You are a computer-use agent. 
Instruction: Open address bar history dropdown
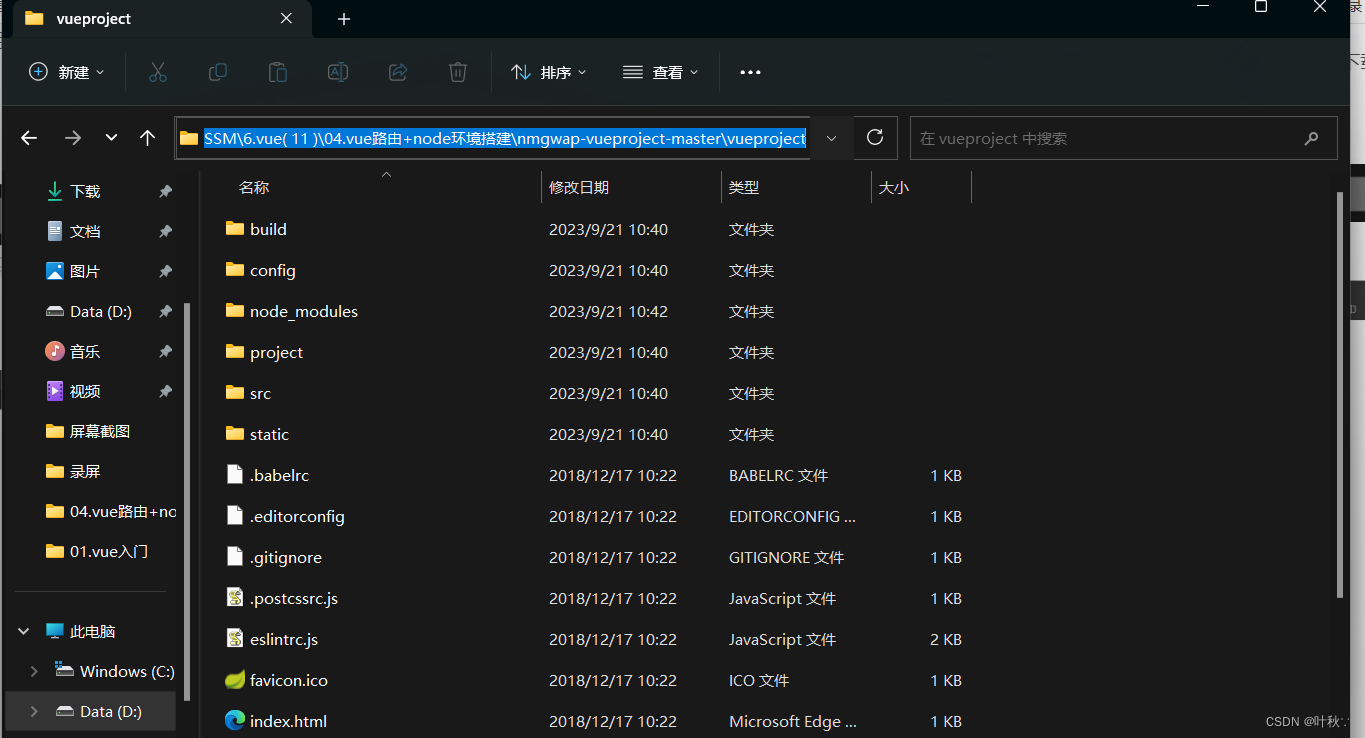[831, 138]
